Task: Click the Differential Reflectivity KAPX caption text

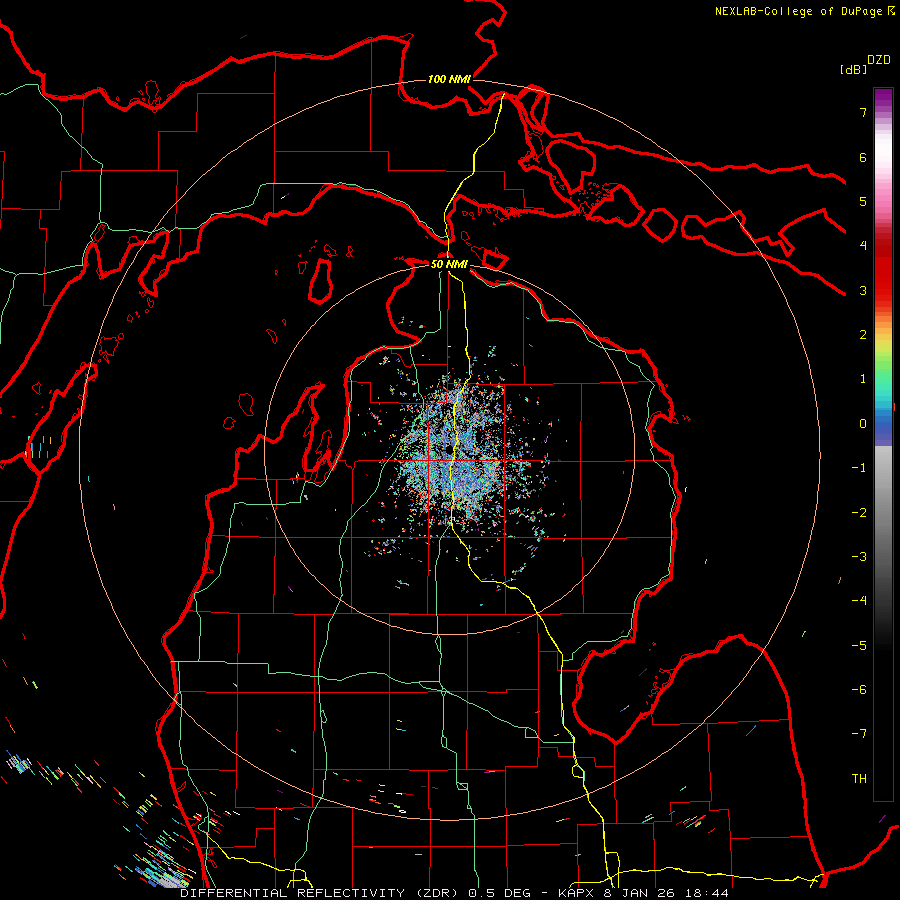Action: pyautogui.click(x=454, y=893)
